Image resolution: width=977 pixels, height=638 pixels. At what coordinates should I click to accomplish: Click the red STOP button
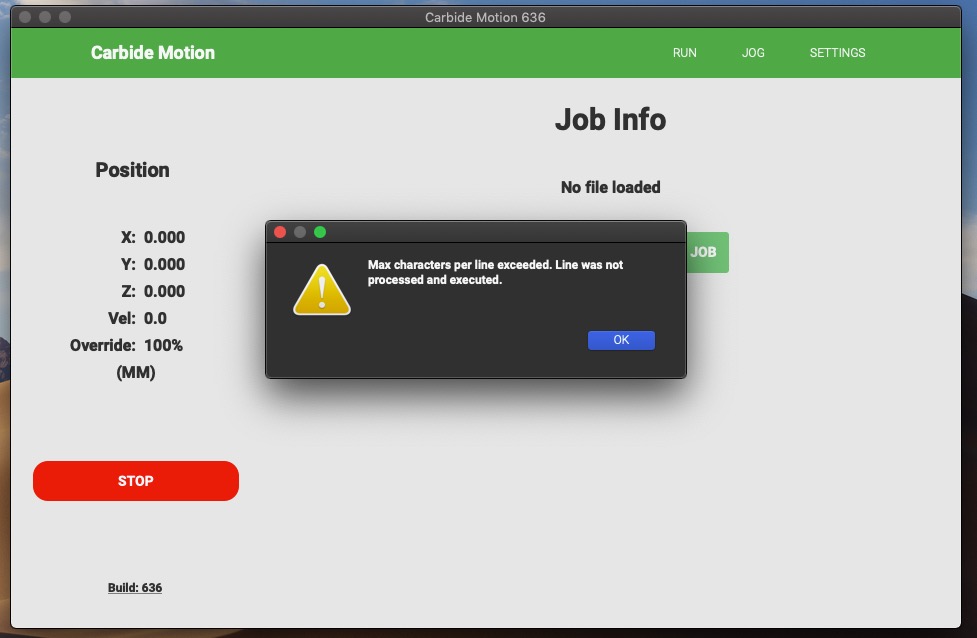click(x=136, y=481)
